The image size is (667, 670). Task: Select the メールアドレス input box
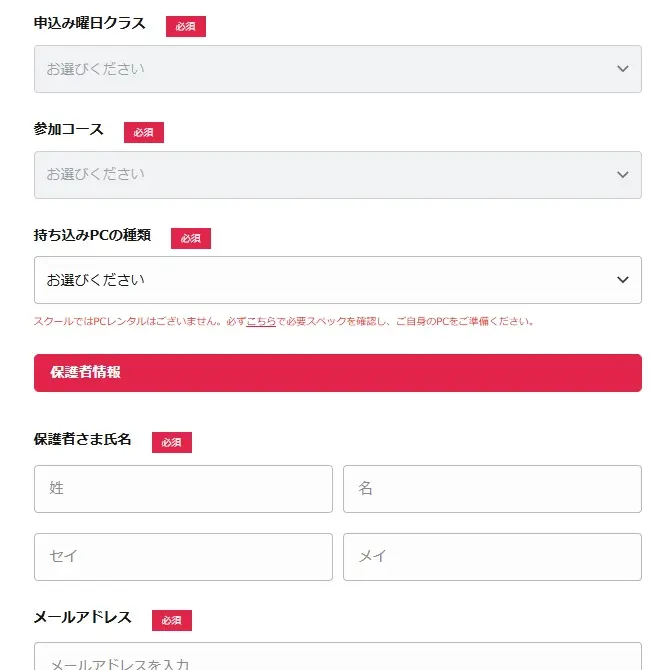[337, 659]
